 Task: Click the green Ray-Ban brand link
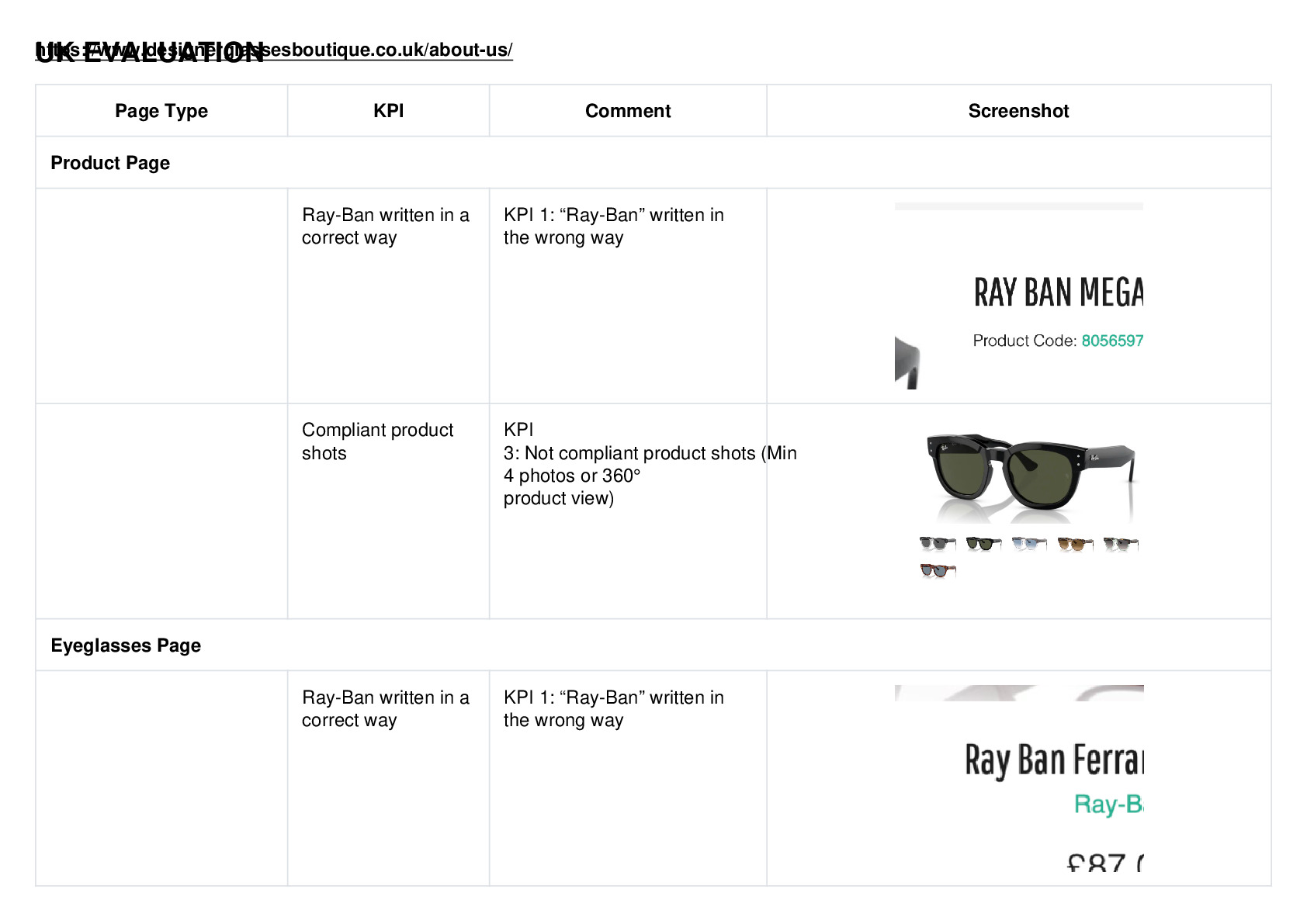tap(1108, 804)
